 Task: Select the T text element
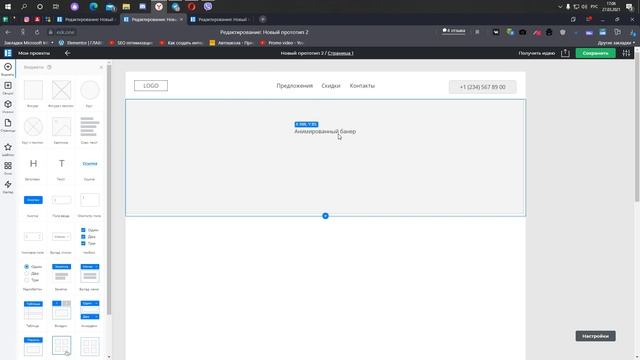click(x=61, y=163)
